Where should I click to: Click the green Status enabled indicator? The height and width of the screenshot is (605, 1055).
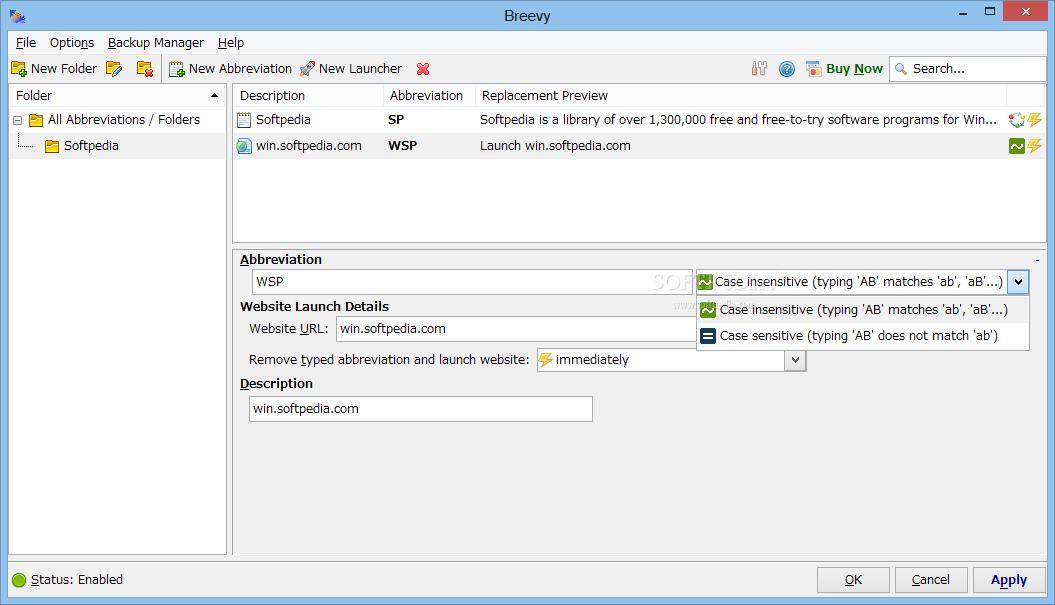point(19,580)
